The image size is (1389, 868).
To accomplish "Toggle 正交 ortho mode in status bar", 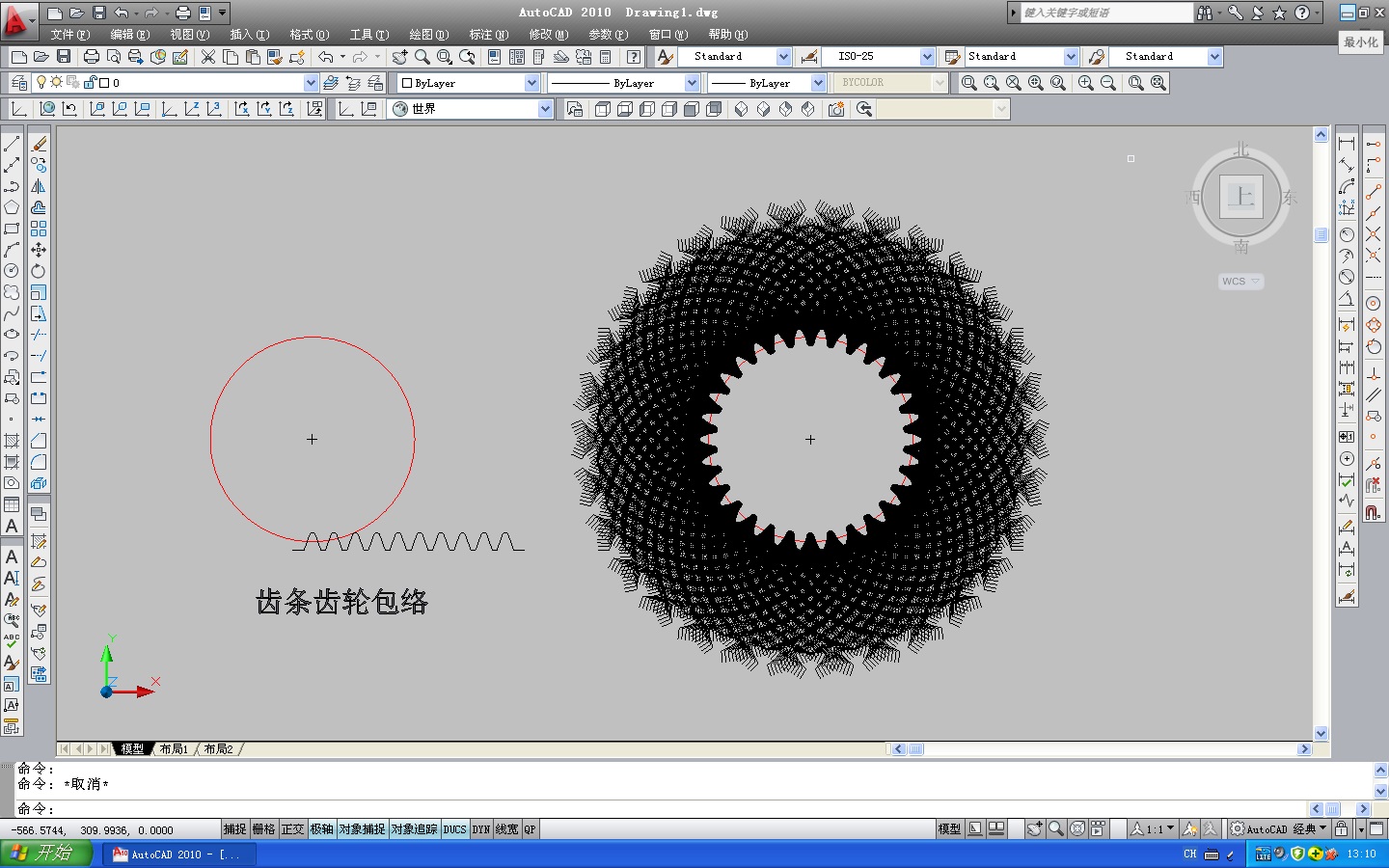I will click(x=292, y=829).
